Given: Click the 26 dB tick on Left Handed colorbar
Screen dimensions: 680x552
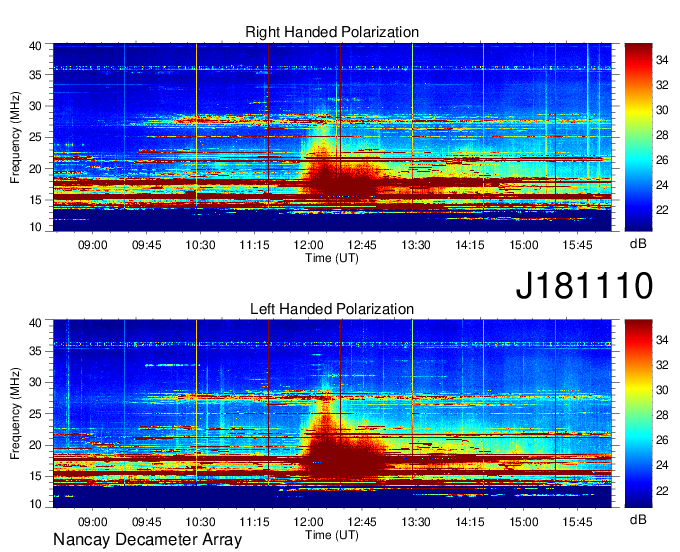Looking at the screenshot, I should 662,441.
